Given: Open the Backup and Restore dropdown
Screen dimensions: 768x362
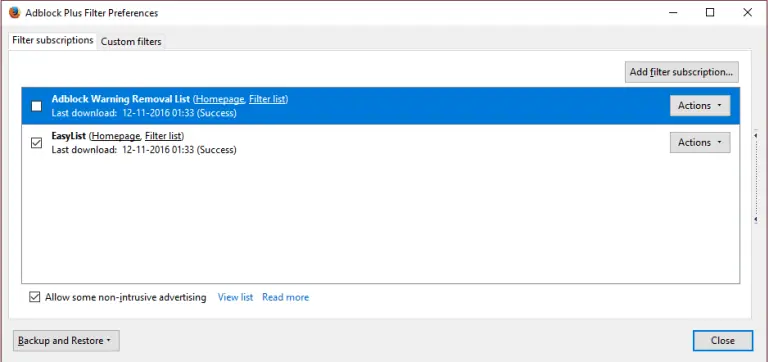Looking at the screenshot, I should (66, 340).
